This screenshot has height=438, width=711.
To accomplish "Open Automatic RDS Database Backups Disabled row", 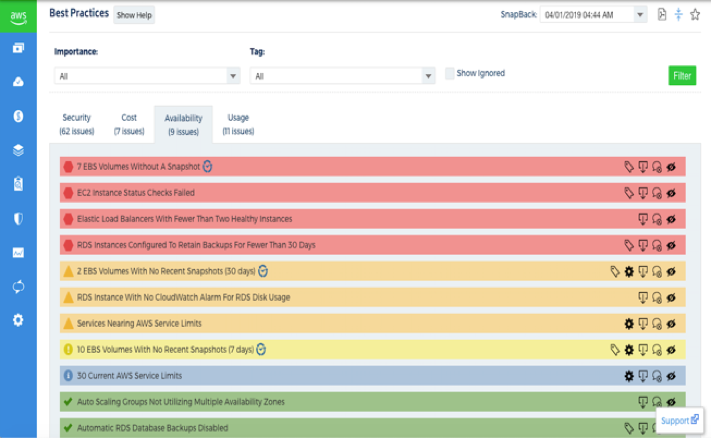I will click(x=373, y=428).
